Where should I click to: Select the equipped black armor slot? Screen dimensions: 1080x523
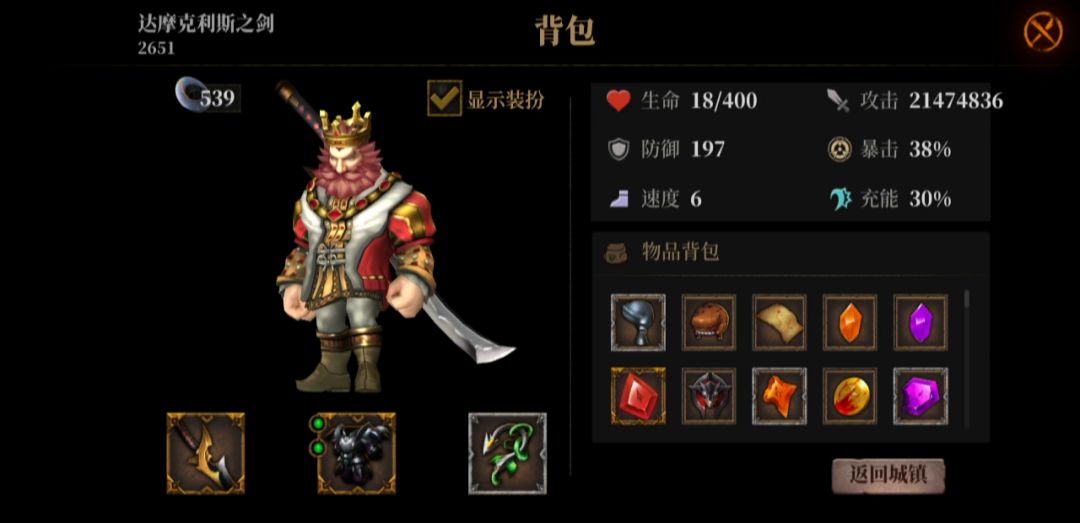pyautogui.click(x=356, y=453)
